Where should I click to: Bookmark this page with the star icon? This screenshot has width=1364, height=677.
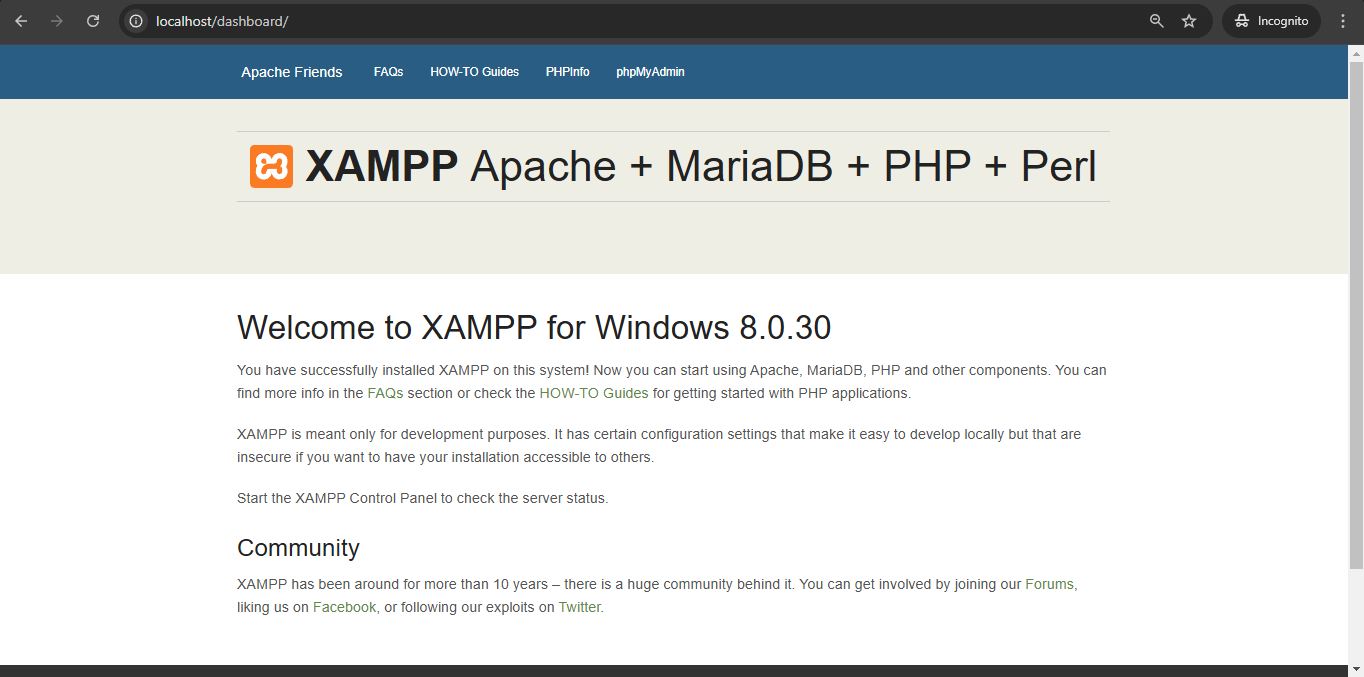coord(1189,21)
